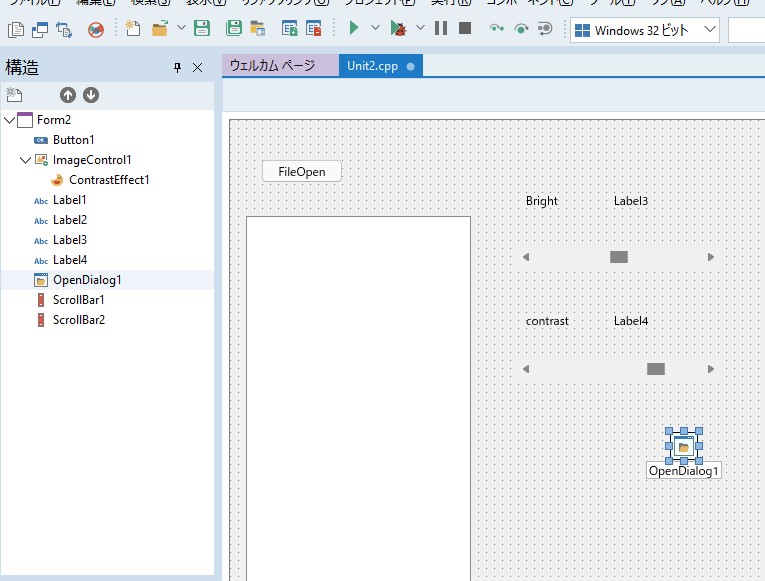
Task: Click the run-with-debugger bug icon
Action: [x=398, y=29]
